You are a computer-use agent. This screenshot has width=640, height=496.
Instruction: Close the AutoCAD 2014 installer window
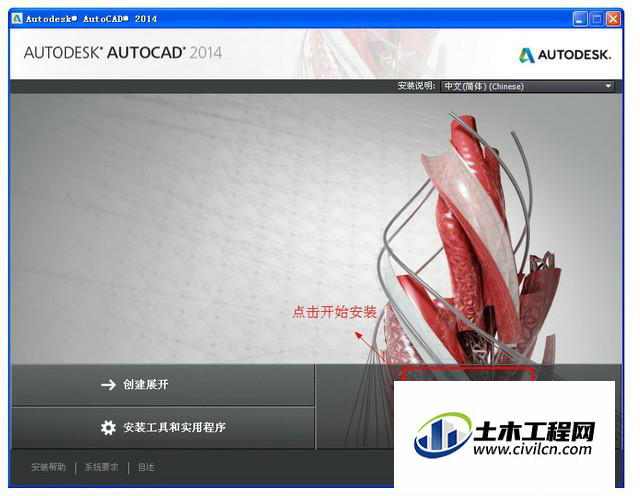613,19
